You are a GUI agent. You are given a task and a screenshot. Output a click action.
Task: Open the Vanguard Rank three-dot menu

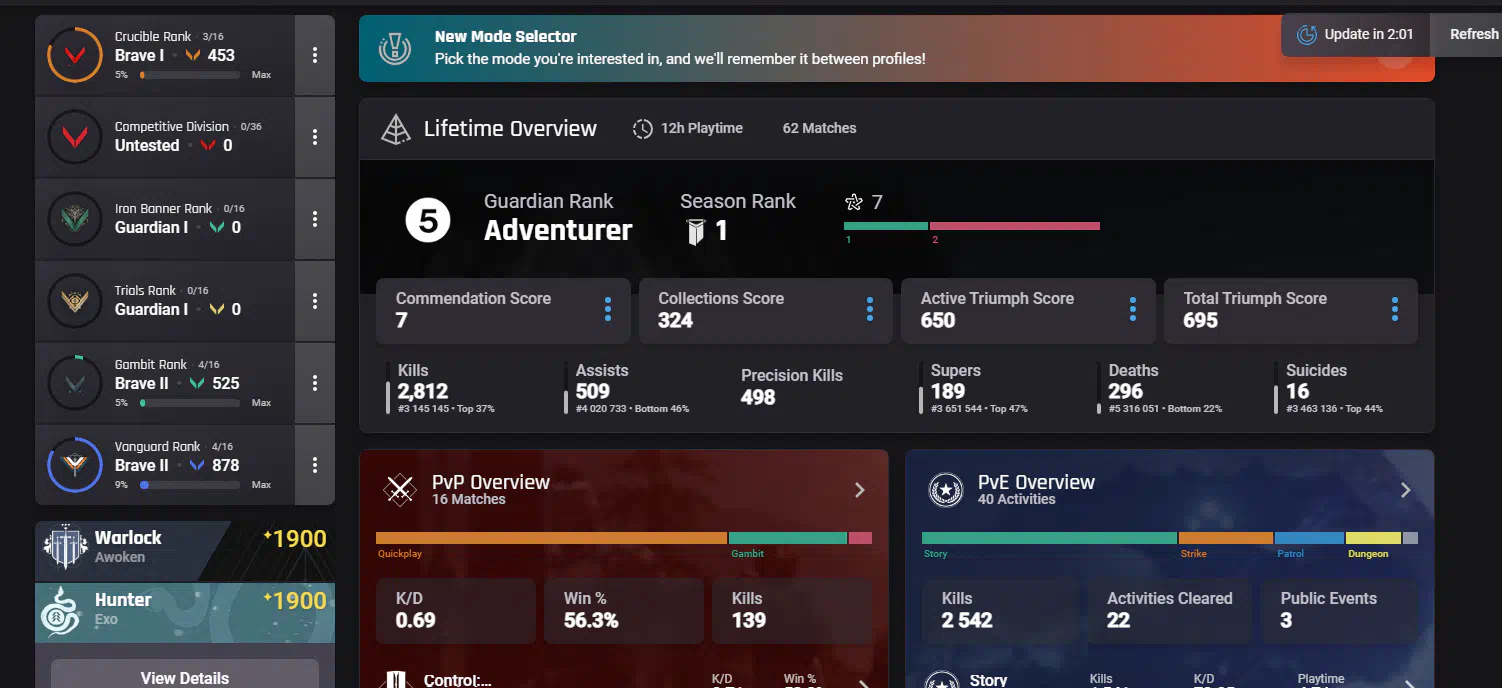pyautogui.click(x=315, y=465)
